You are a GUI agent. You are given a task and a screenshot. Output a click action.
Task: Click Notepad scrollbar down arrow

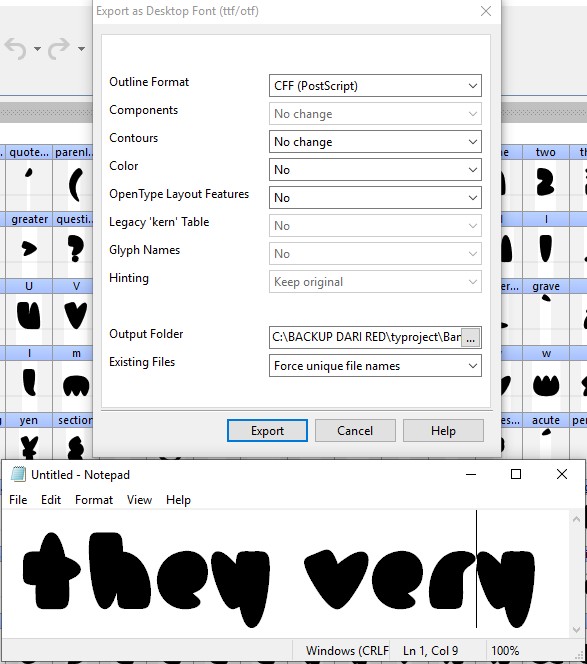tap(576, 630)
